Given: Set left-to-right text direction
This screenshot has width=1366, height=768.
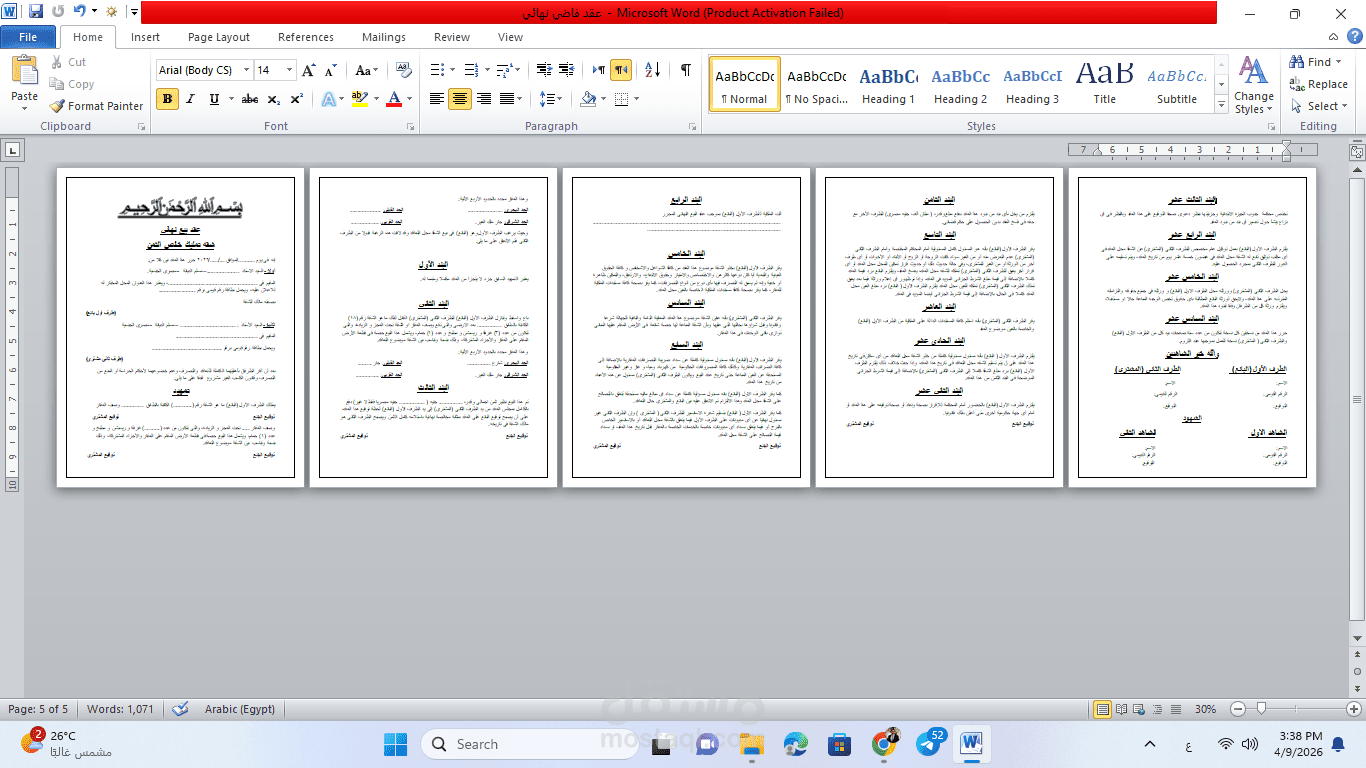Looking at the screenshot, I should (x=598, y=70).
